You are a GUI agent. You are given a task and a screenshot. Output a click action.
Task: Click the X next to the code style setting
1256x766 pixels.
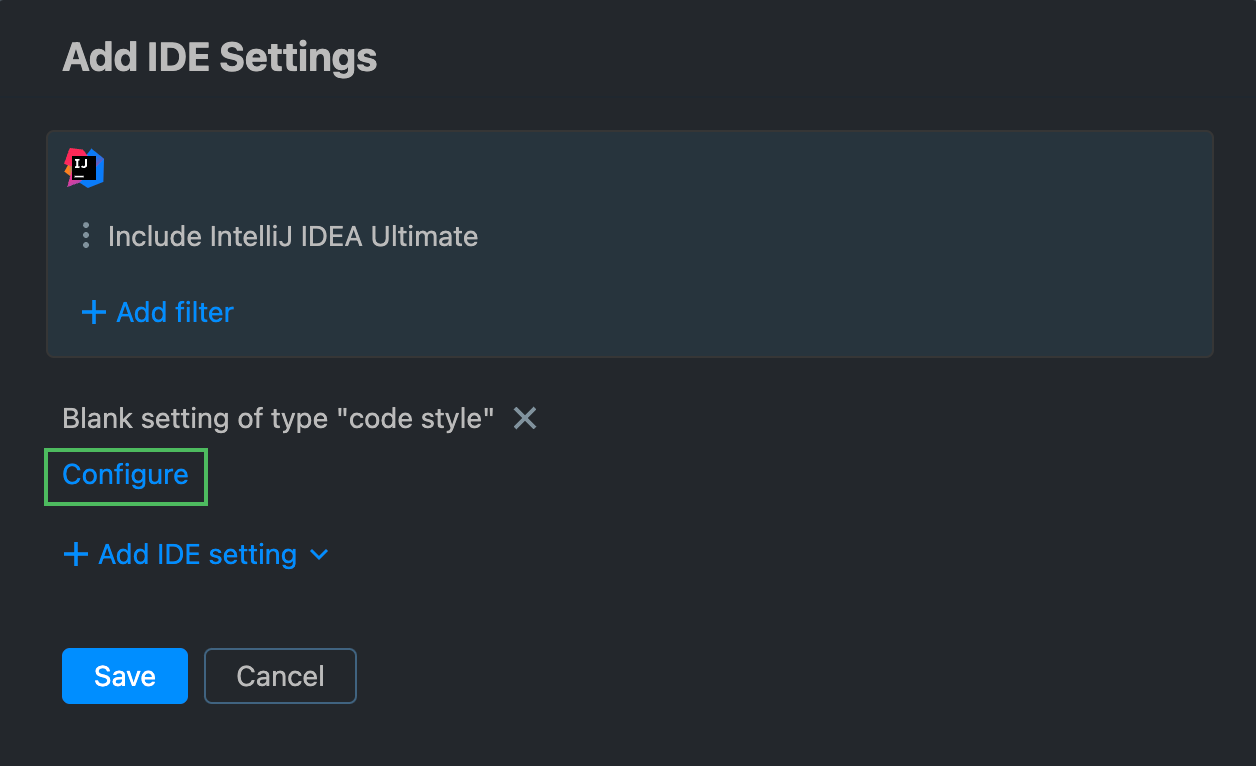pos(525,418)
